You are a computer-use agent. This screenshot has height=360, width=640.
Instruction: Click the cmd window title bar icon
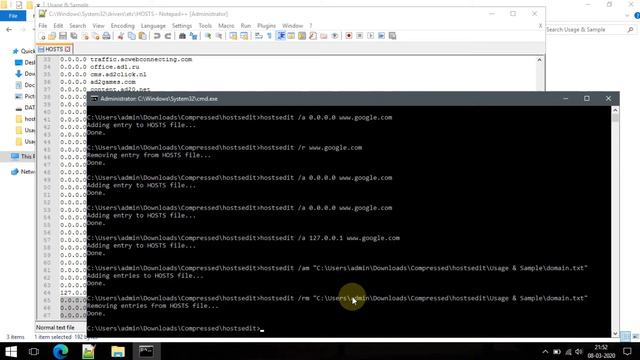tap(94, 99)
